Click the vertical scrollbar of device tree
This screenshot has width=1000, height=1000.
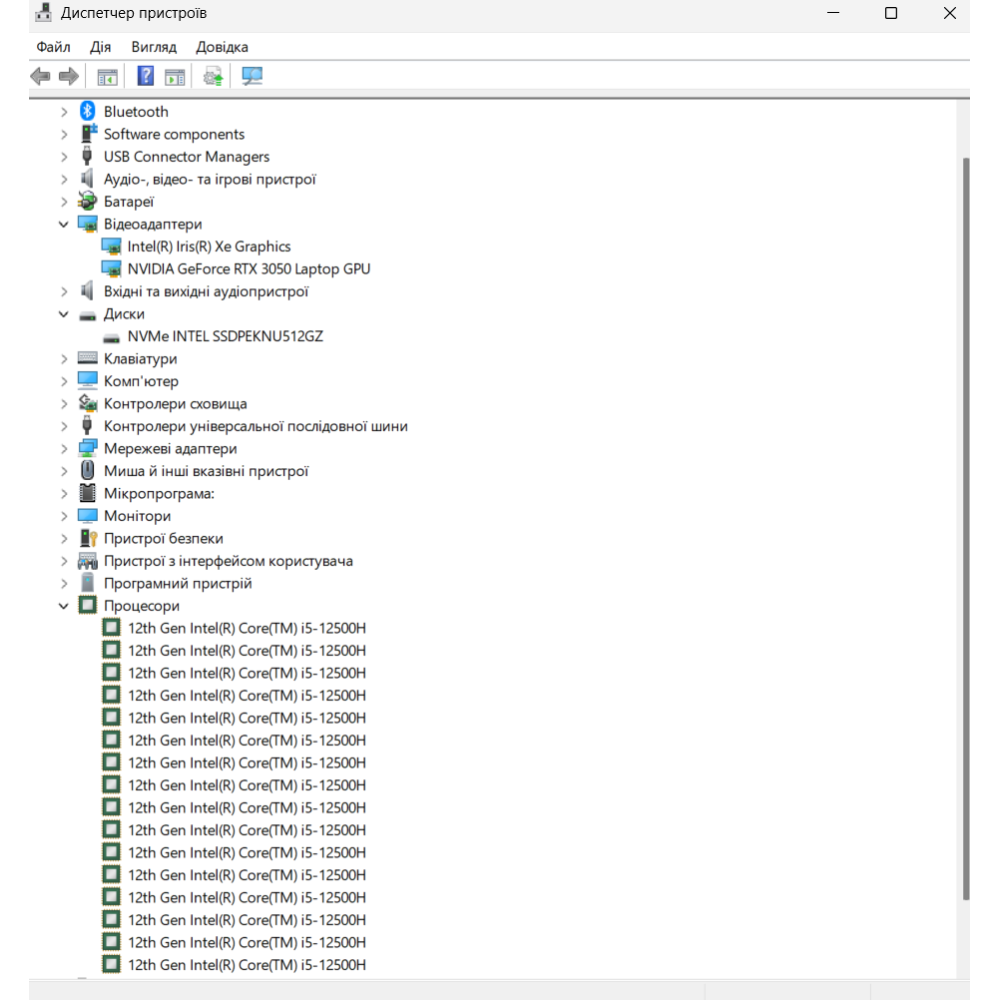(x=965, y=500)
